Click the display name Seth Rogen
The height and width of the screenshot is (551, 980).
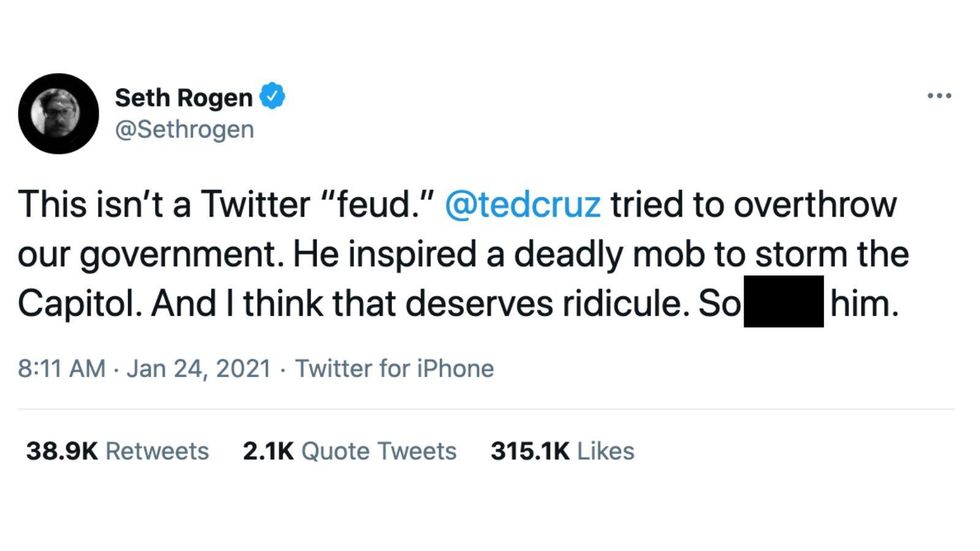183,98
